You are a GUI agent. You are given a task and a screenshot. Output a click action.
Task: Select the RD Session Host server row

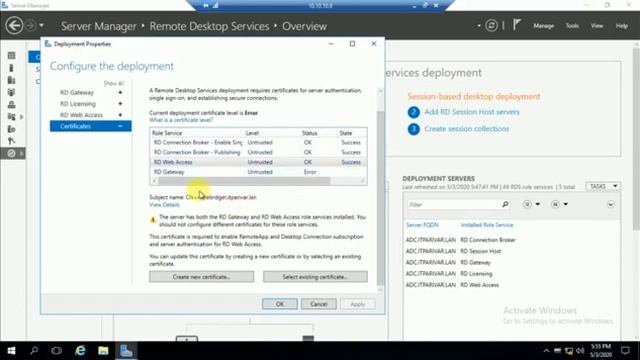click(x=510, y=251)
